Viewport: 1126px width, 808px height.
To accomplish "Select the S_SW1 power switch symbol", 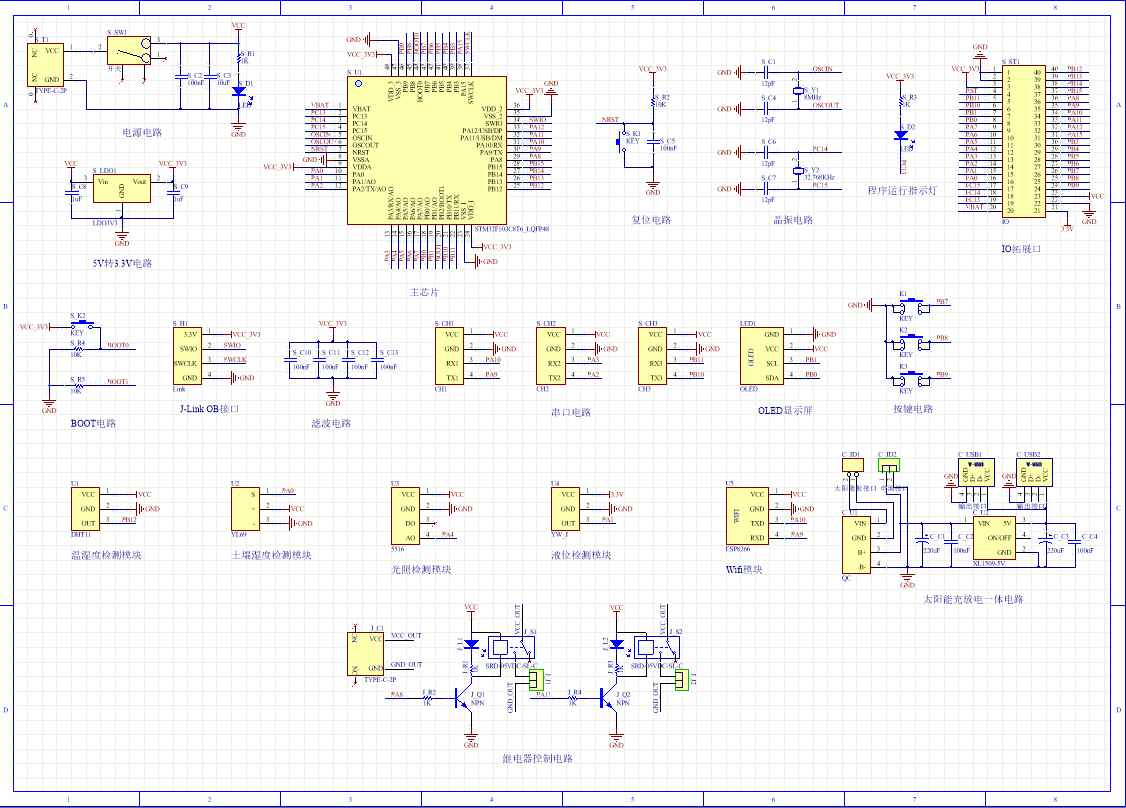I will point(129,51).
